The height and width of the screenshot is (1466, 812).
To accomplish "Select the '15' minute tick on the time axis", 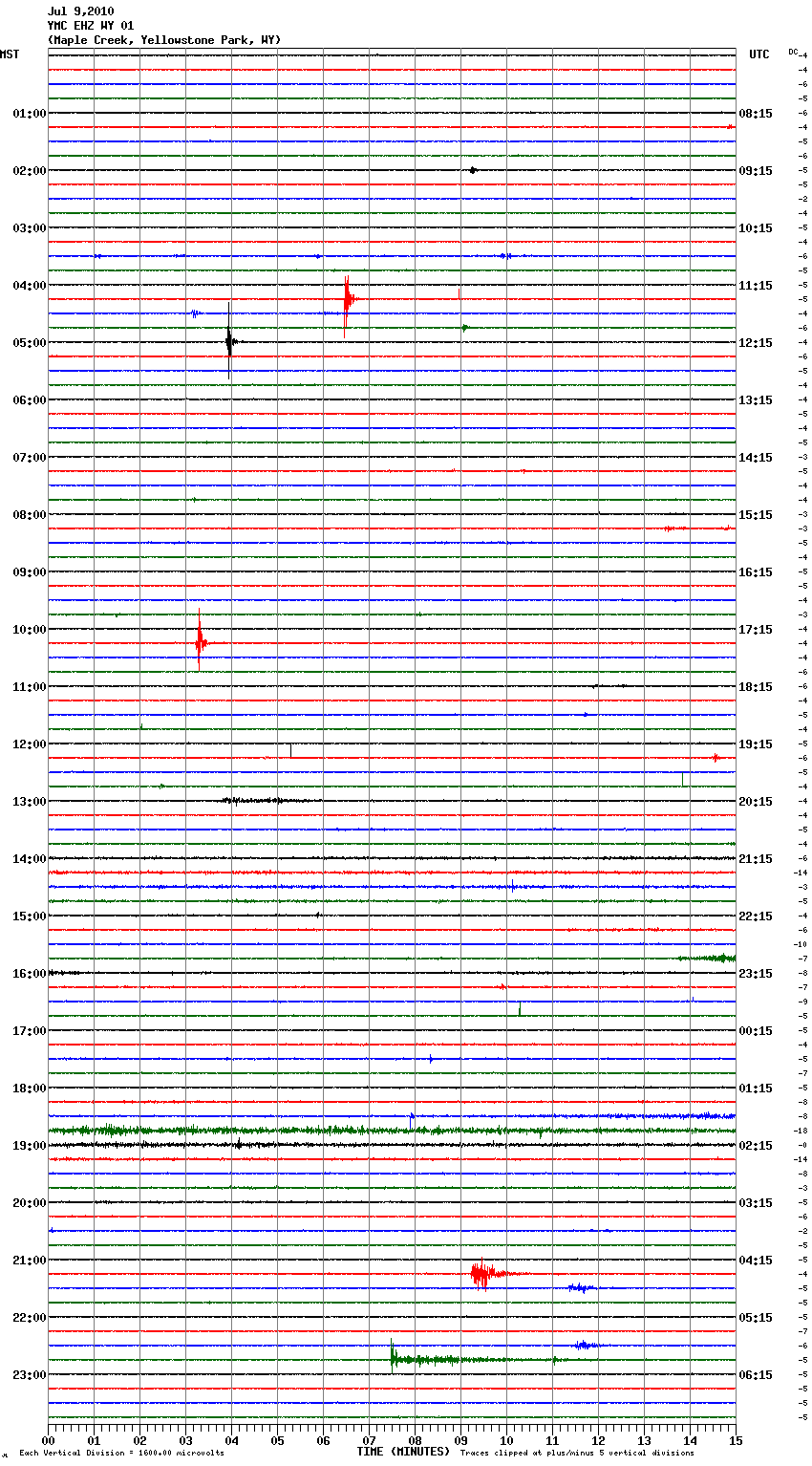I will coord(736,1439).
